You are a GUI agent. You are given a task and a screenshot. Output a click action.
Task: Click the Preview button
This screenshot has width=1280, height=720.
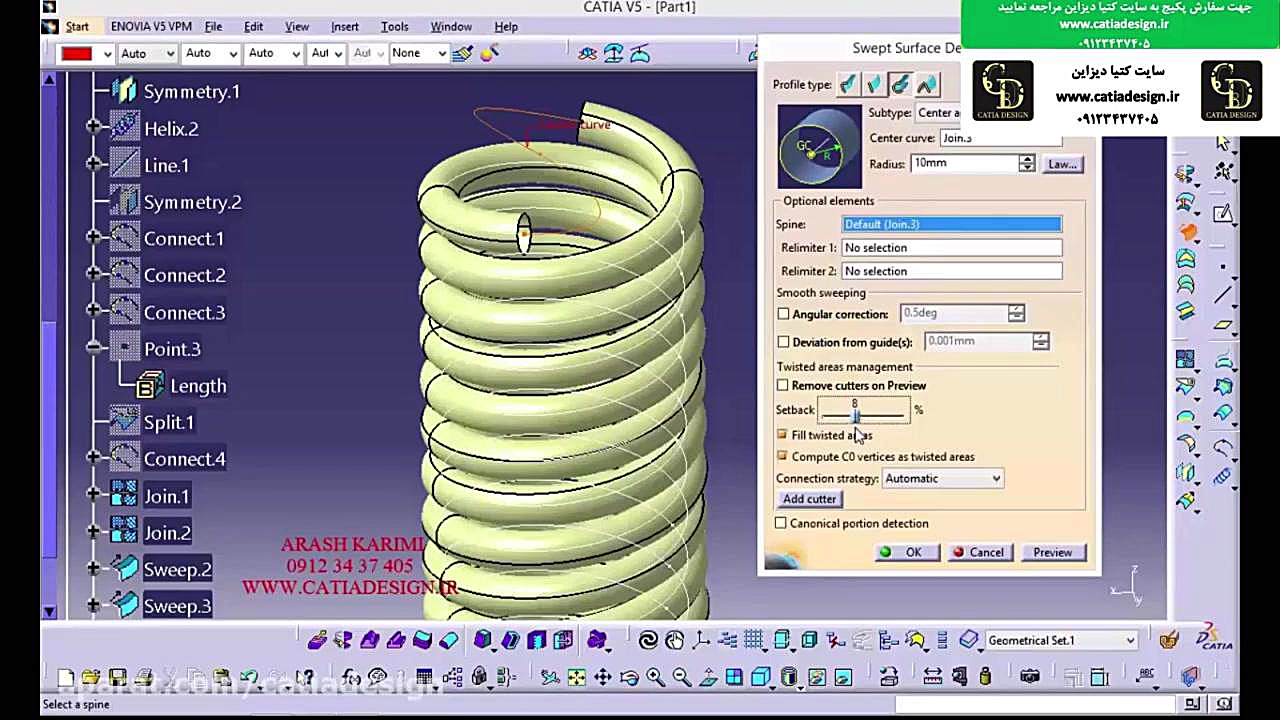click(x=1052, y=552)
